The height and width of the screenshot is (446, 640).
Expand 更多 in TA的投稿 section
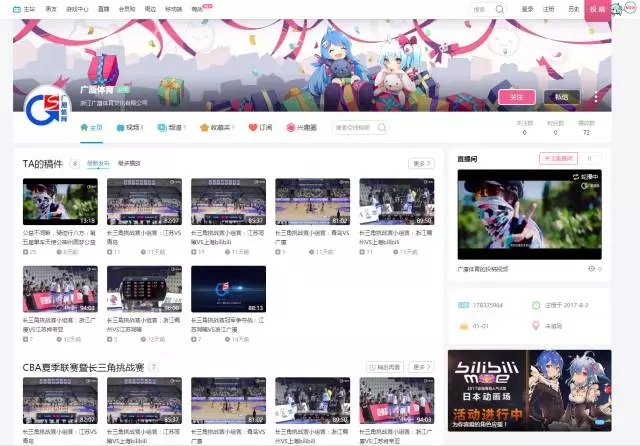pos(420,163)
